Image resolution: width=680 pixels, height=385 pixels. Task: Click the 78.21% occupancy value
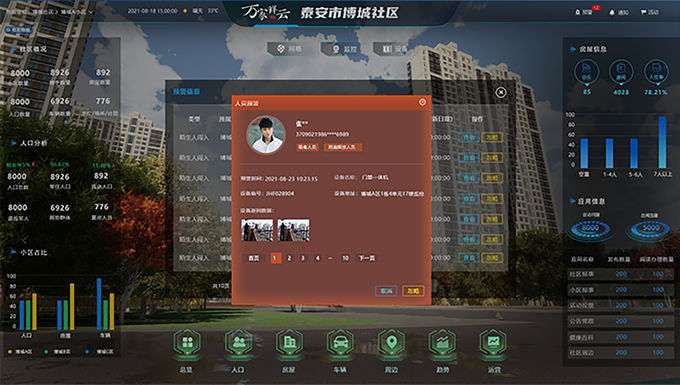pyautogui.click(x=656, y=92)
